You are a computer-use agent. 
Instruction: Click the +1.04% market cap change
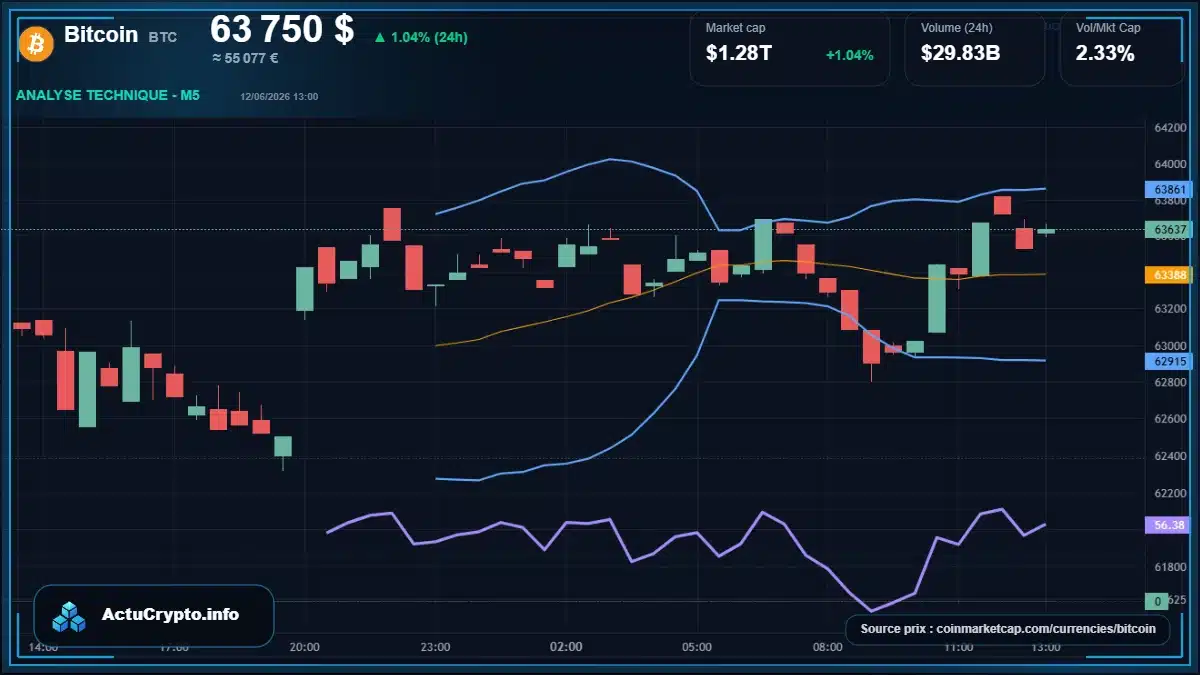click(849, 55)
